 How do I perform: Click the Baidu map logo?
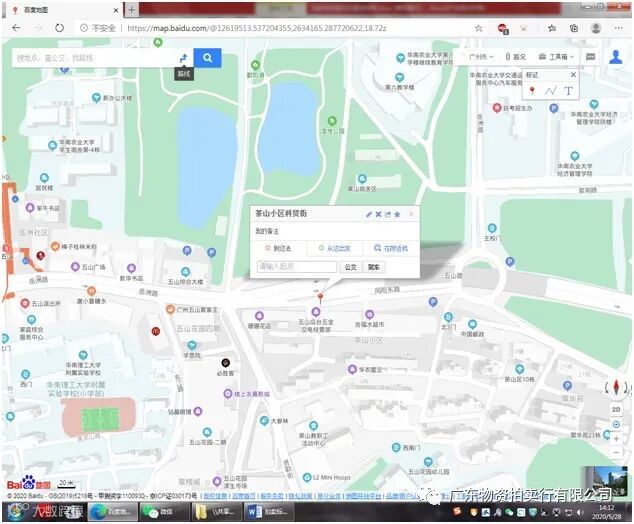coord(29,483)
